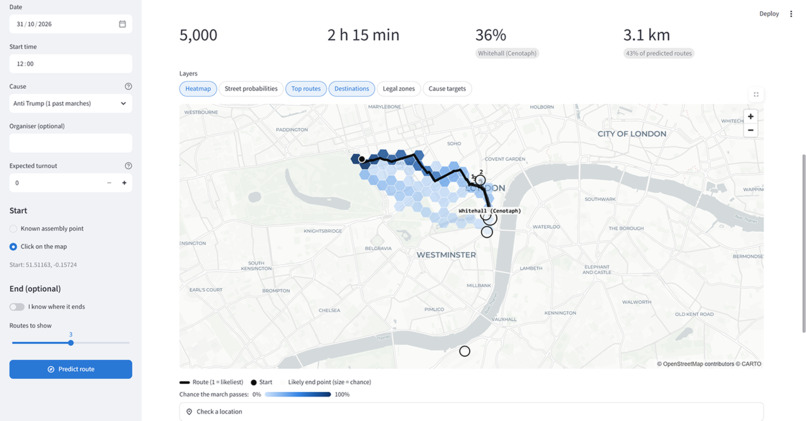806x421 pixels.
Task: Zoom out on the map
Action: tap(750, 130)
